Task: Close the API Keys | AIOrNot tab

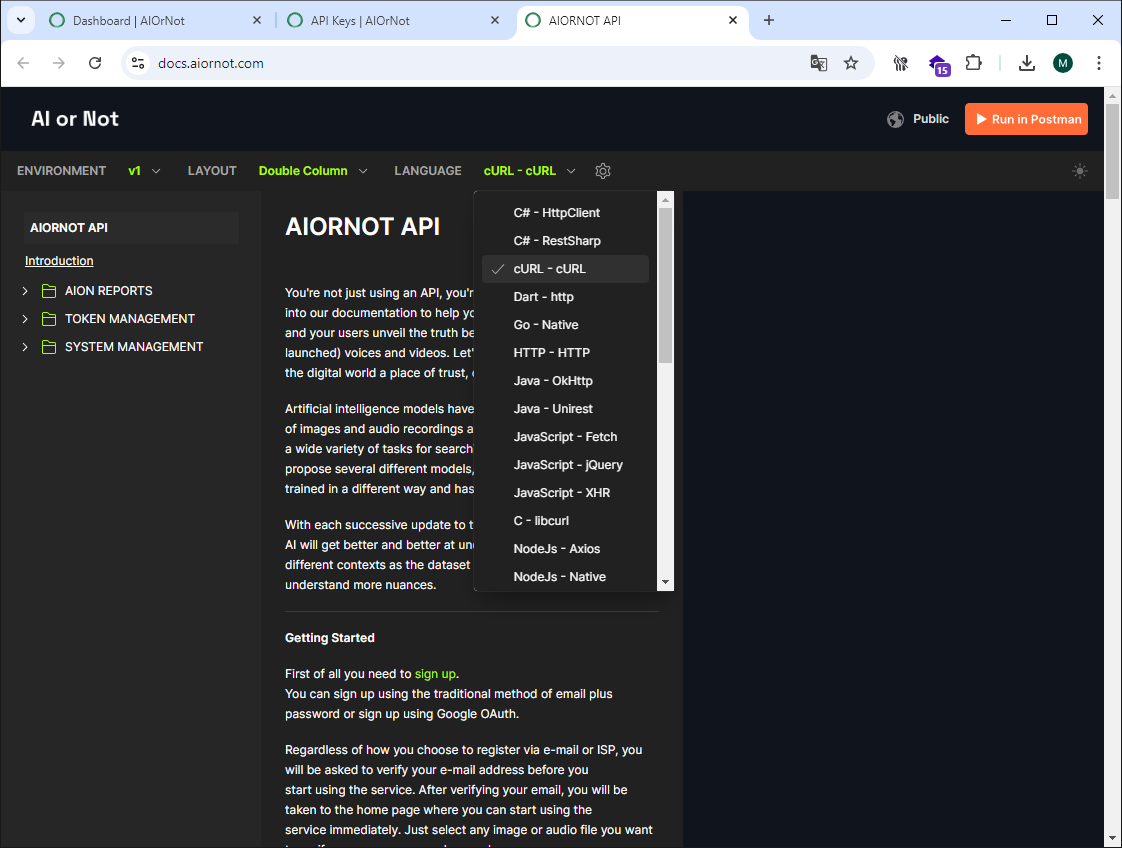Action: pyautogui.click(x=494, y=20)
